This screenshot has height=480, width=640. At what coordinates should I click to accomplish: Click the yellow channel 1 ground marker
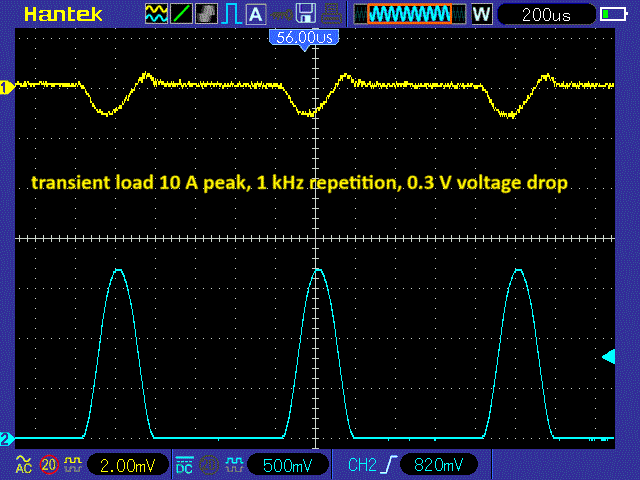coord(7,87)
